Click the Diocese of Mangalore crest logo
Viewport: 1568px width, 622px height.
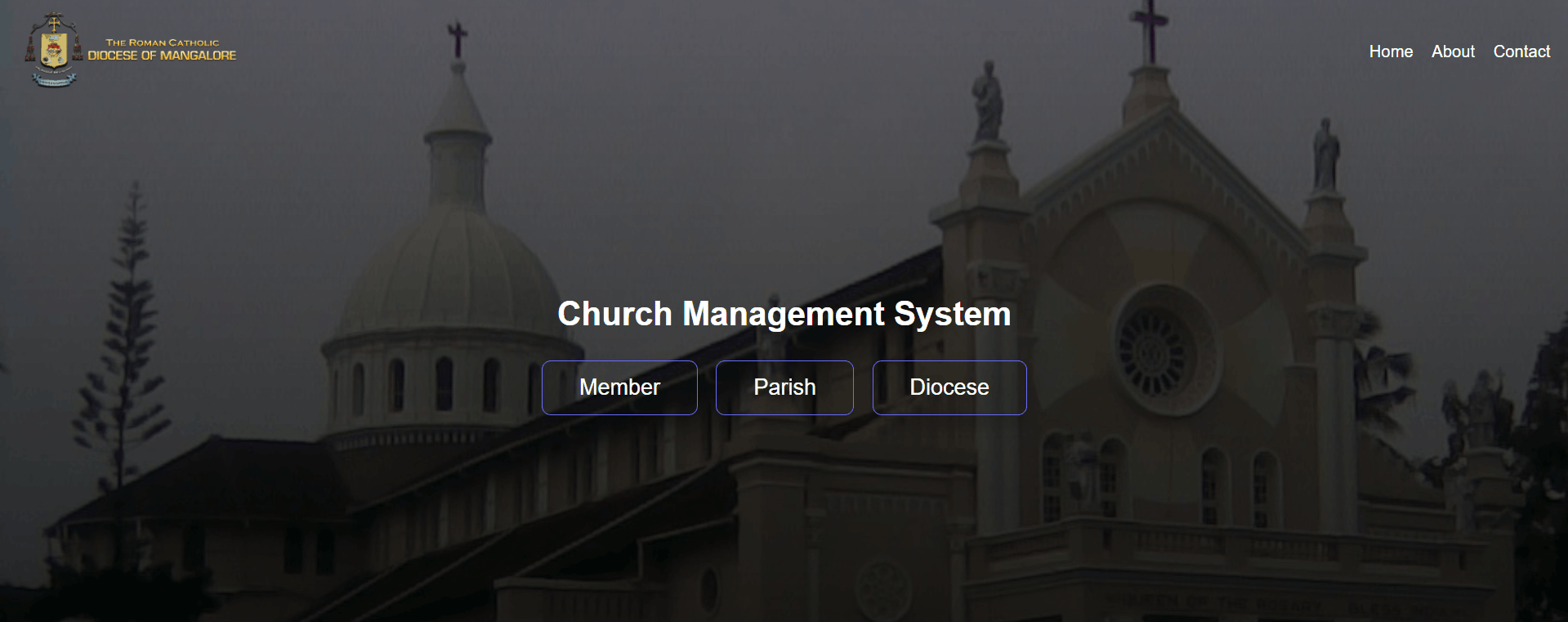coord(54,51)
